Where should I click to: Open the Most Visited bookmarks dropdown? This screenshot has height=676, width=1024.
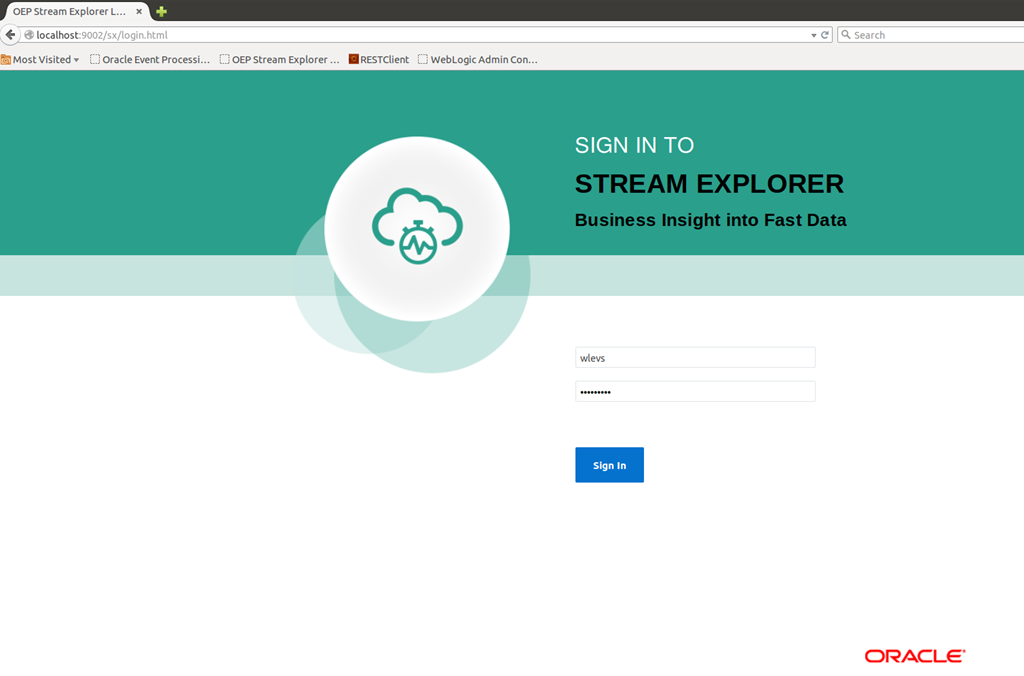[x=40, y=59]
